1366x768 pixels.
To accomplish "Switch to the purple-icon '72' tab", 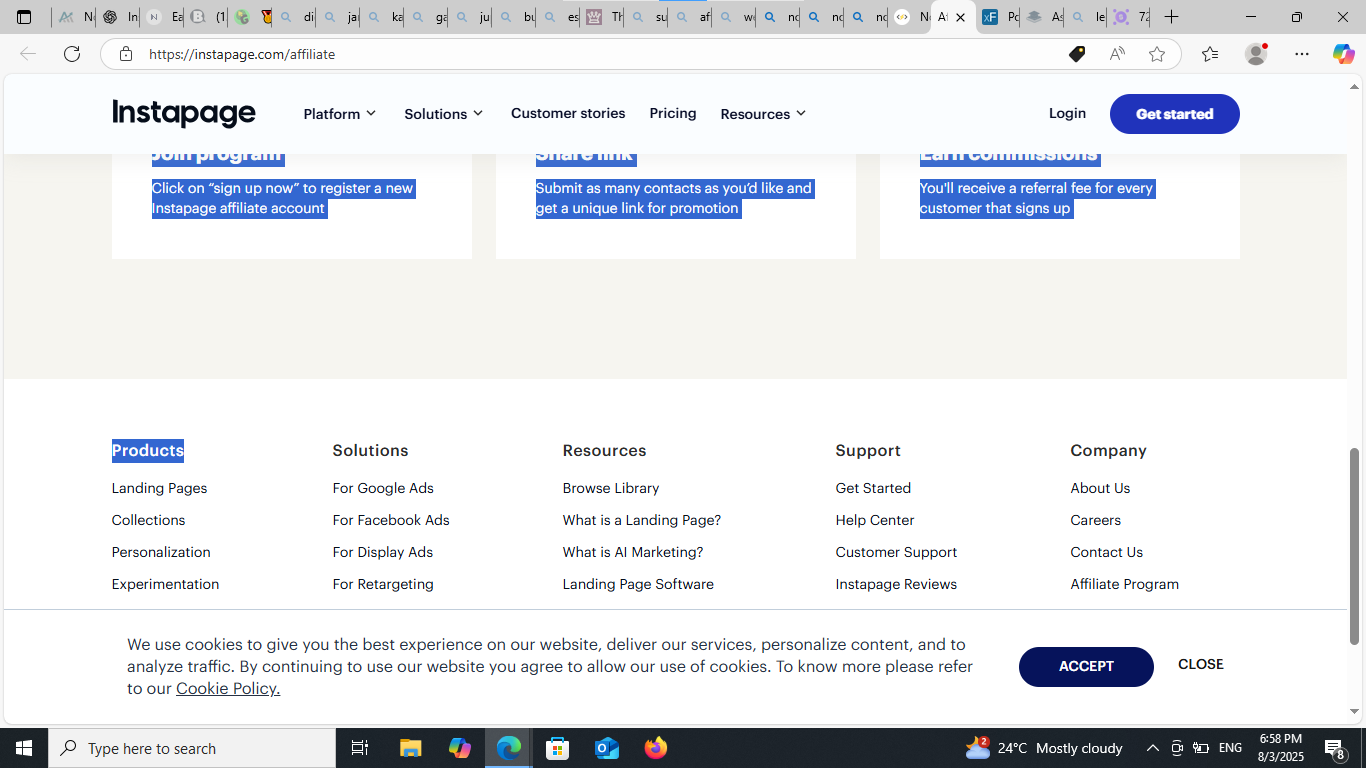I will (1130, 17).
